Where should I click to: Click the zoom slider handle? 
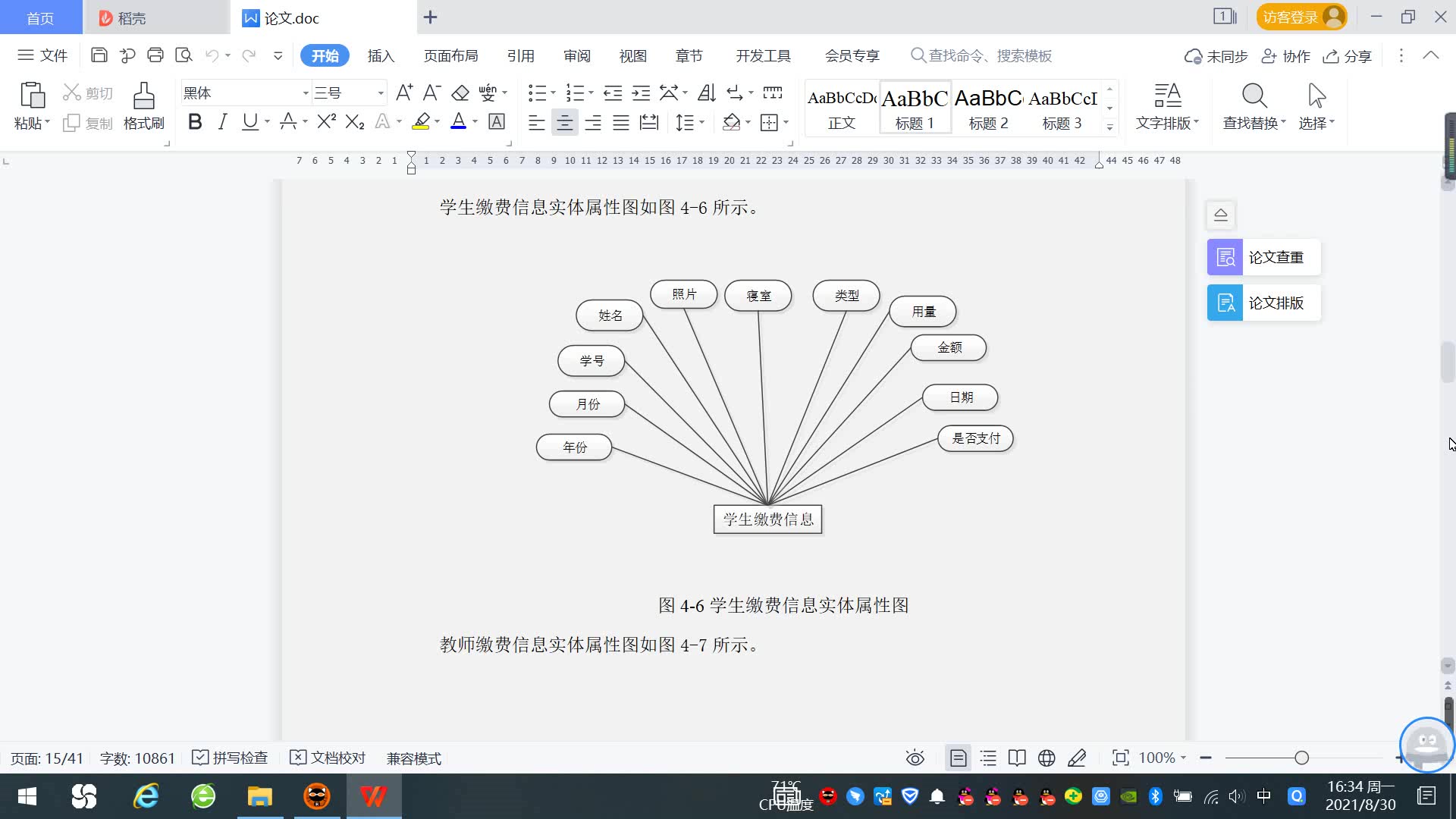tap(1301, 758)
